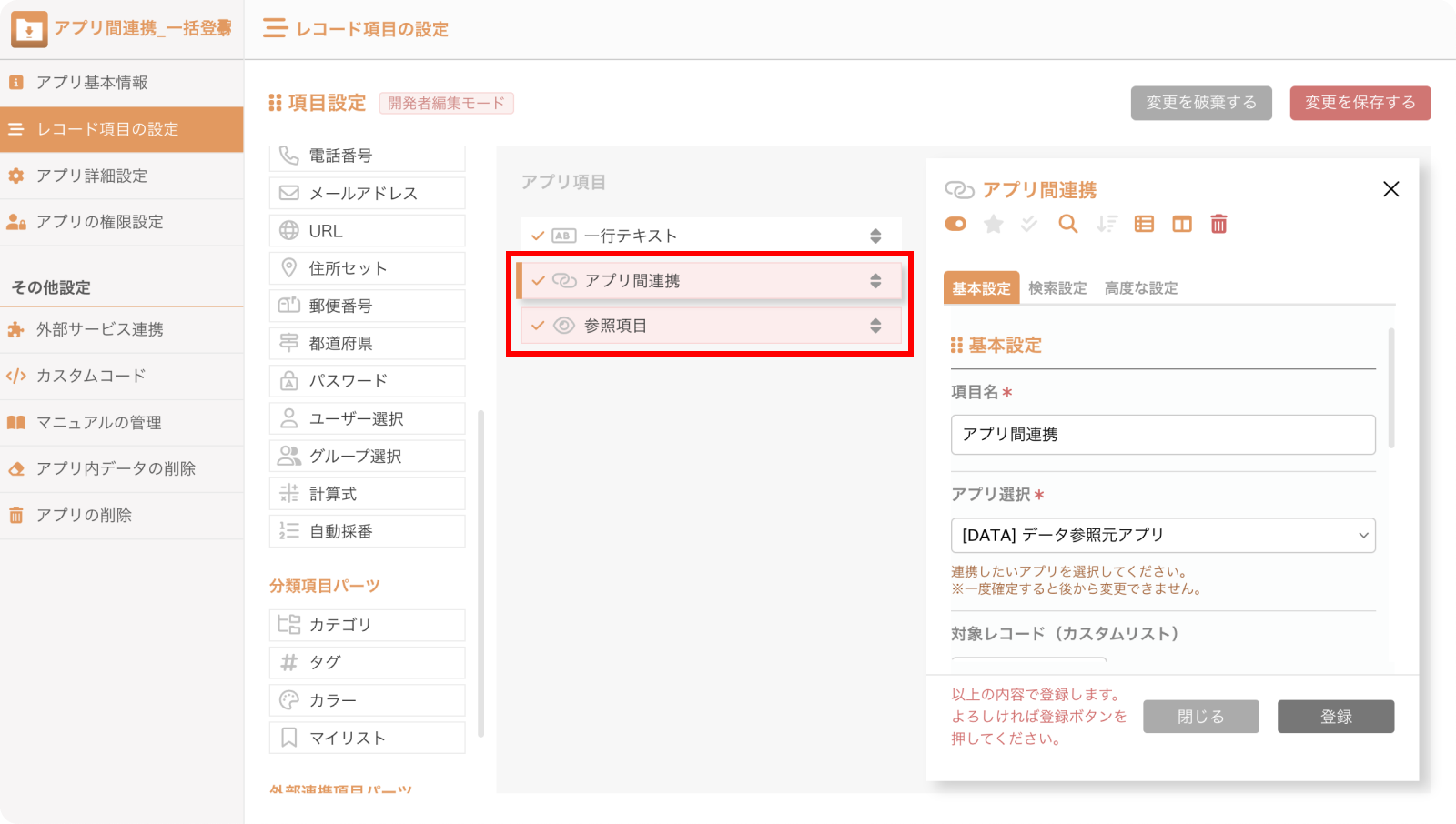Click the star favorite icon
This screenshot has width=1456, height=824.
[x=994, y=224]
